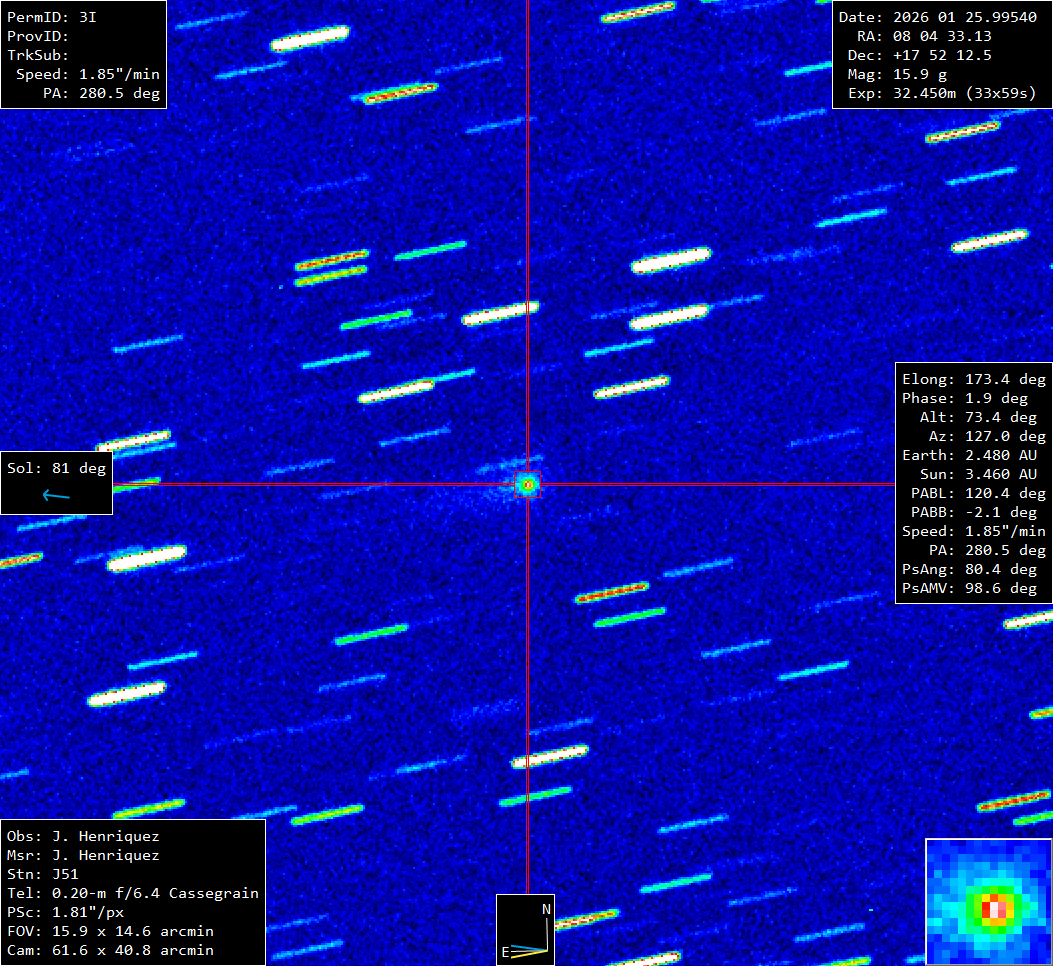Click the Sol: 81 deg label
Viewport: 1053px width, 966px height.
coord(56,468)
